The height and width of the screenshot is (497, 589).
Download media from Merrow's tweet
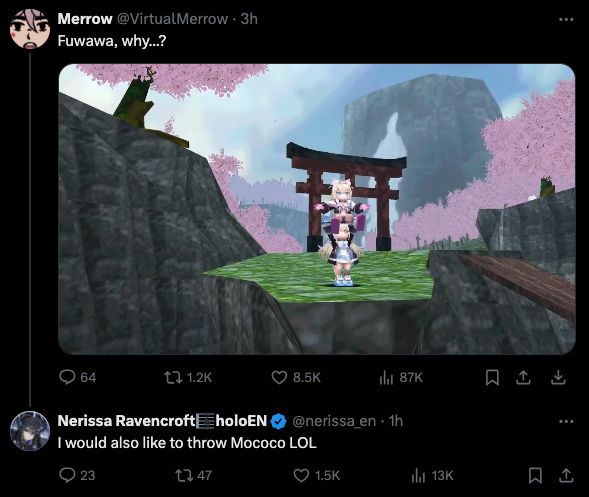click(558, 378)
